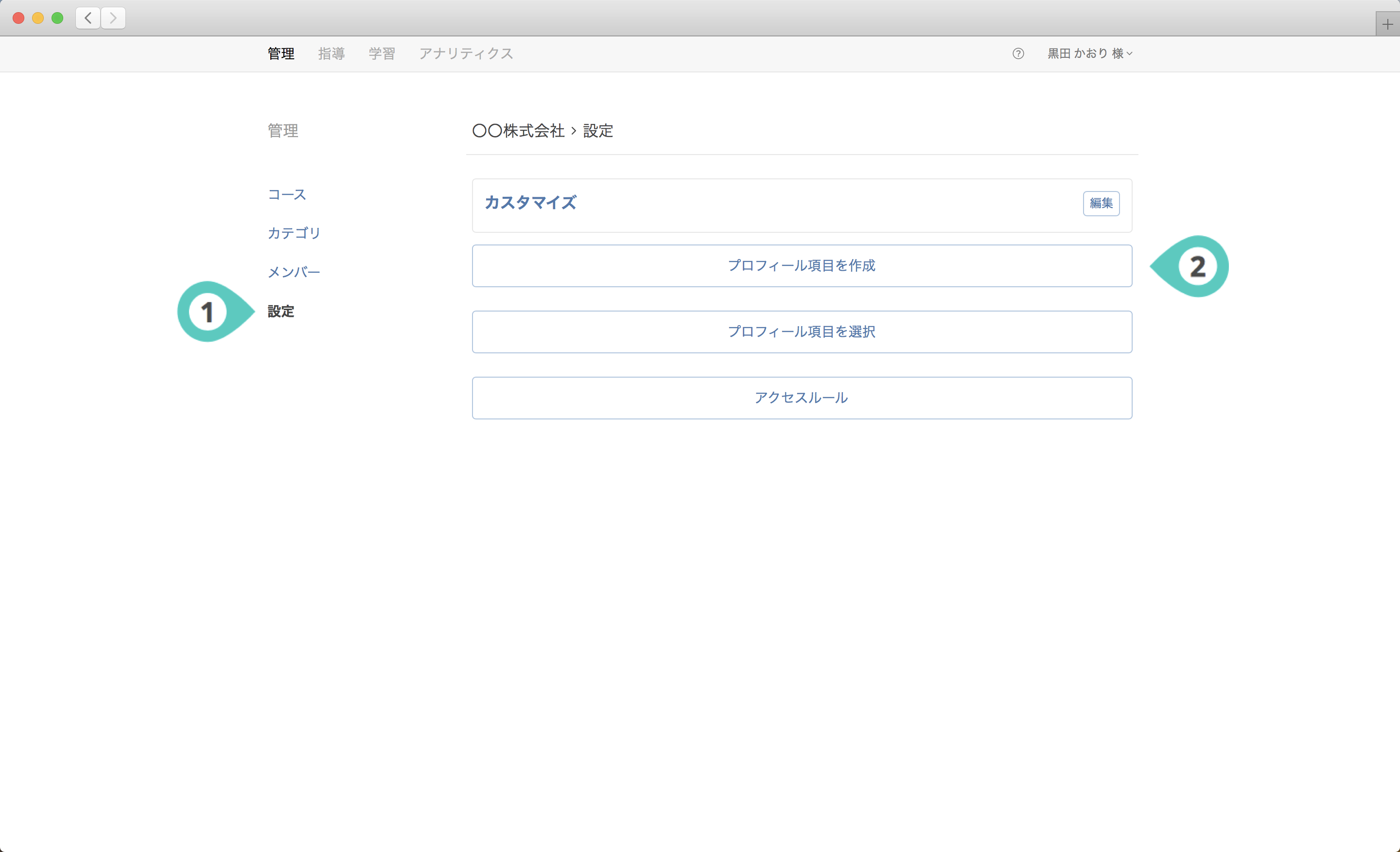Viewport: 1400px width, 852px height.
Task: Open the 黒田 かおり 様 user dropdown
Action: coord(1090,53)
